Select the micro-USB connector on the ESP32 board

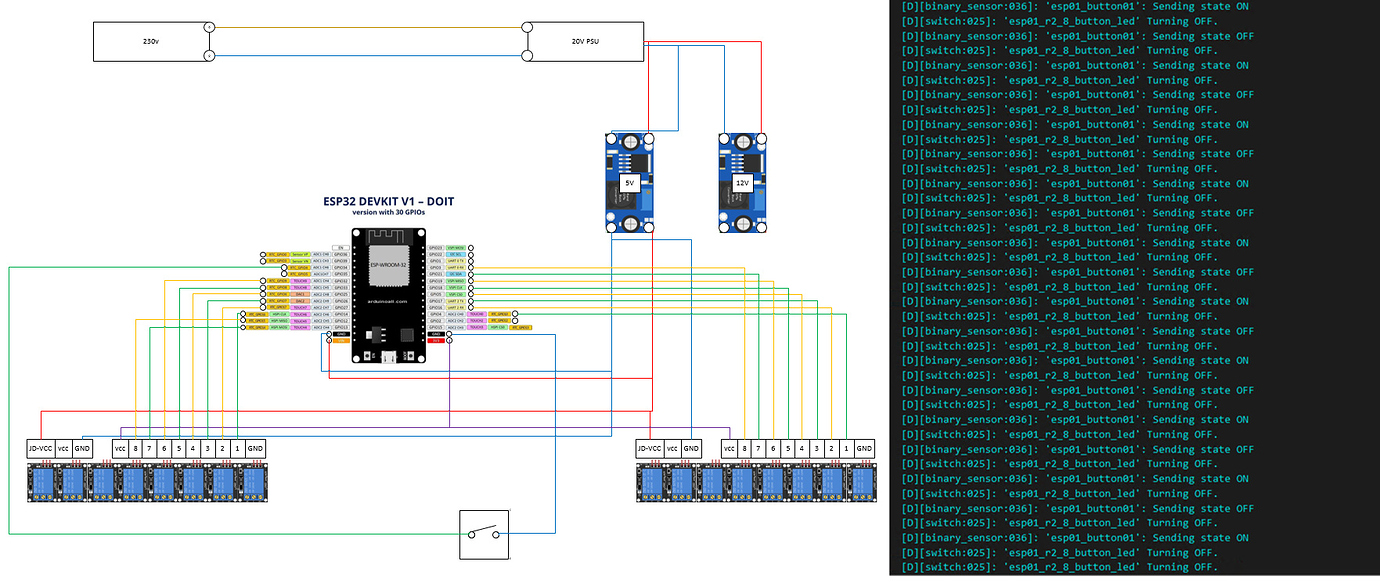pyautogui.click(x=388, y=356)
